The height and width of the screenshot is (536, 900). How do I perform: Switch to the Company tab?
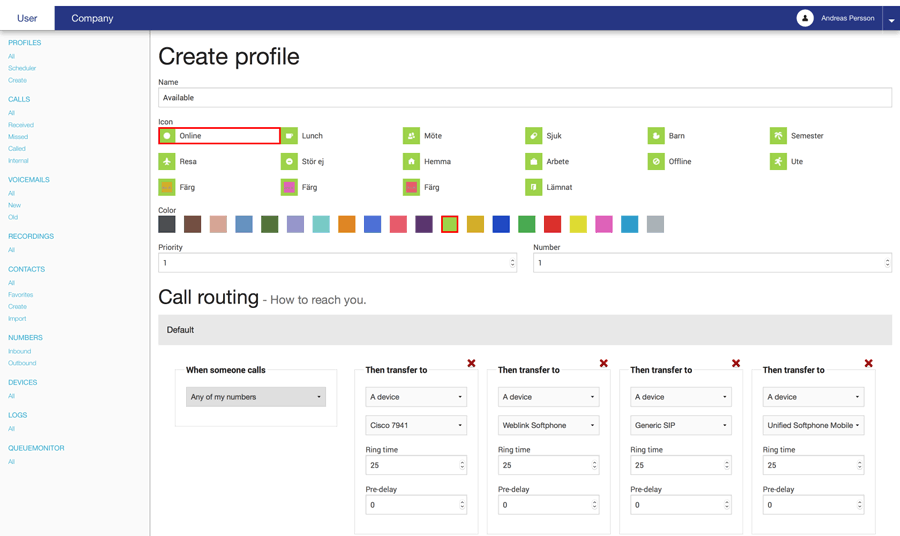pos(92,18)
